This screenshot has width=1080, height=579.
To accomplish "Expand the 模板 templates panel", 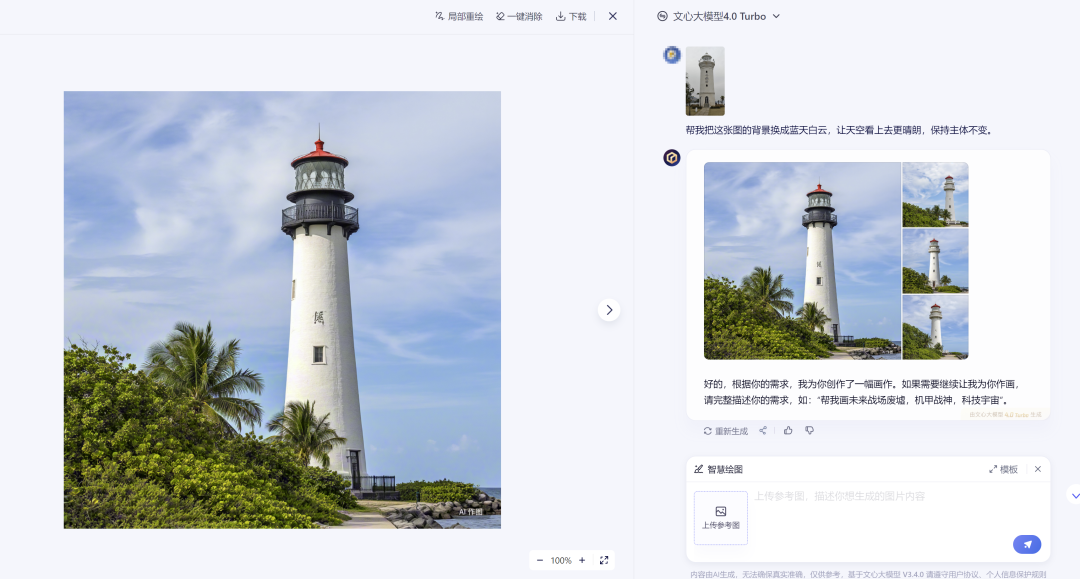I will point(1005,468).
